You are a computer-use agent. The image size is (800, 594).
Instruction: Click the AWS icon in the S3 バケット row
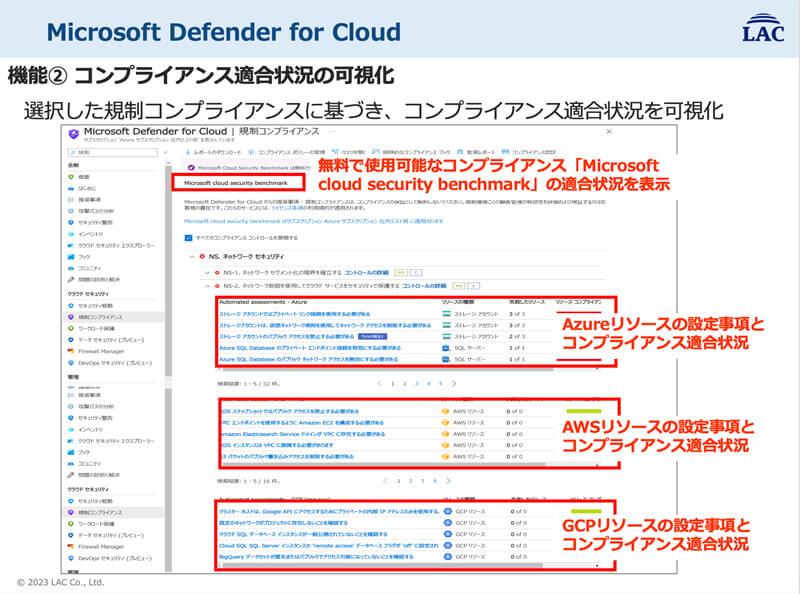(445, 456)
